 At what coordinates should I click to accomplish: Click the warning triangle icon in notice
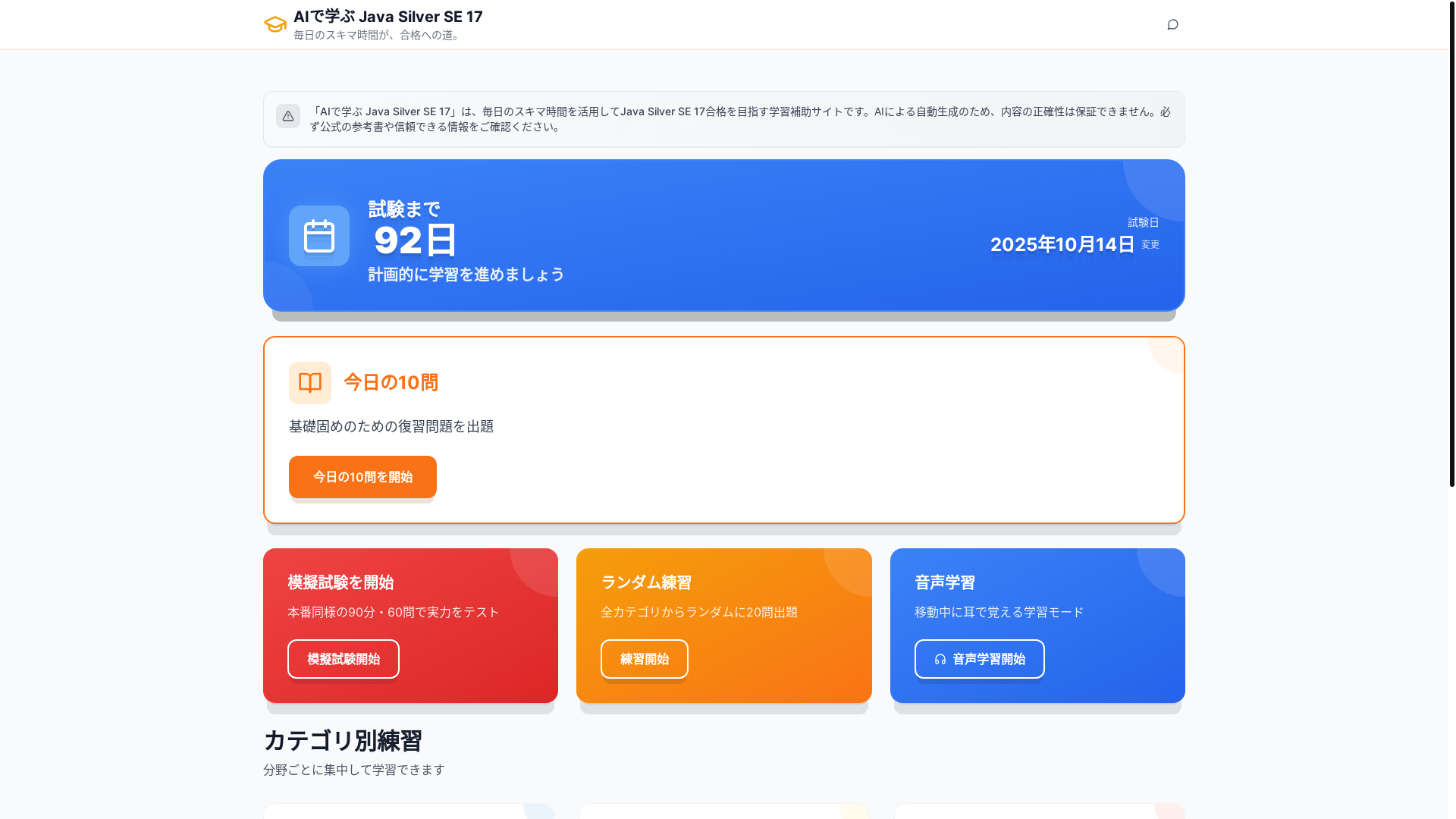click(288, 116)
